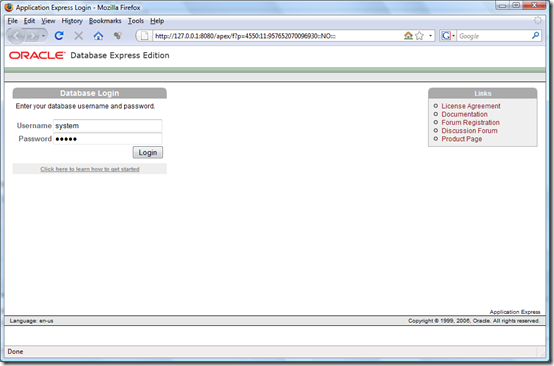Open the Bookmarks menu
554x366 pixels.
(105, 21)
